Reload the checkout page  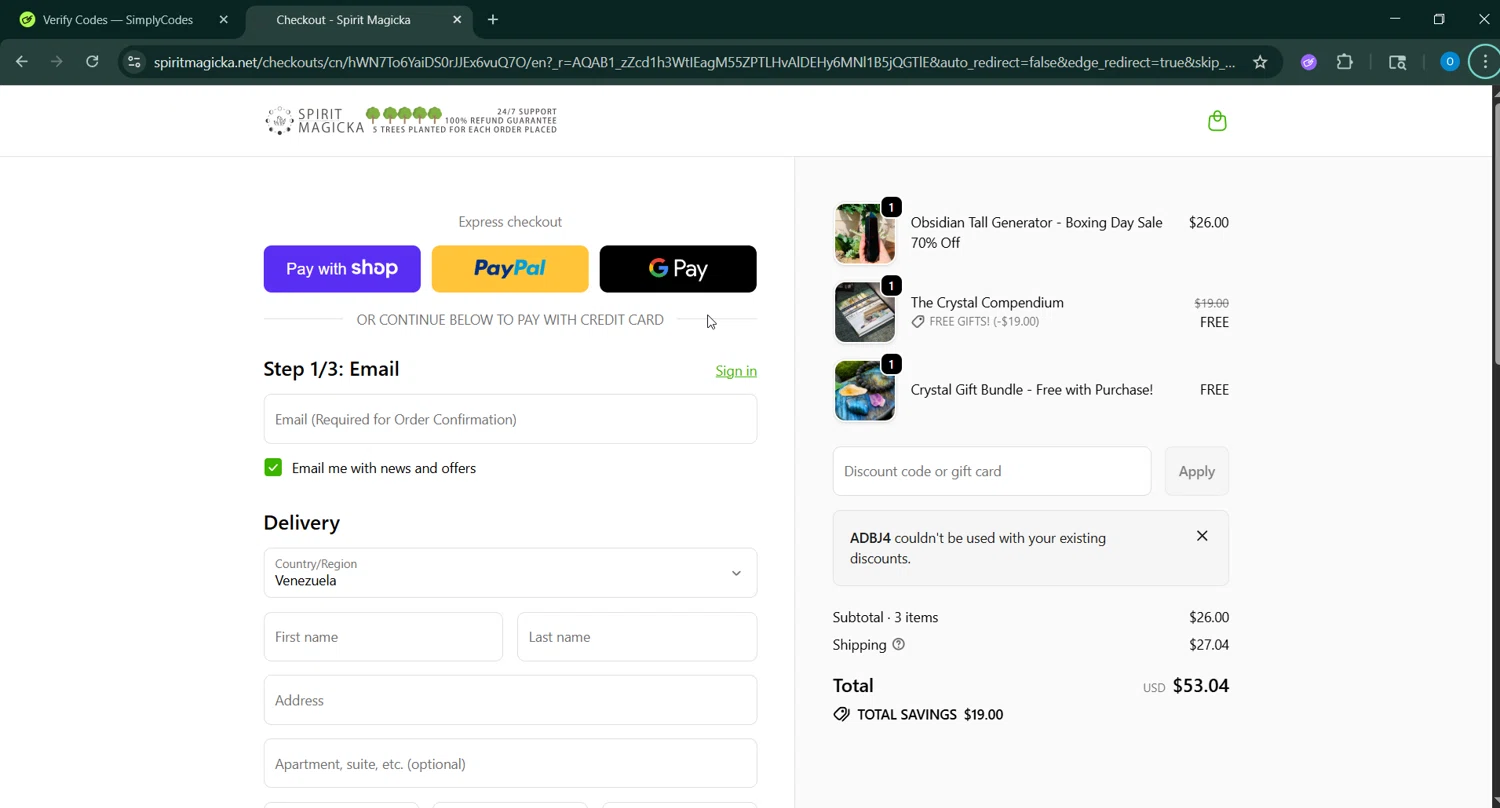92,62
